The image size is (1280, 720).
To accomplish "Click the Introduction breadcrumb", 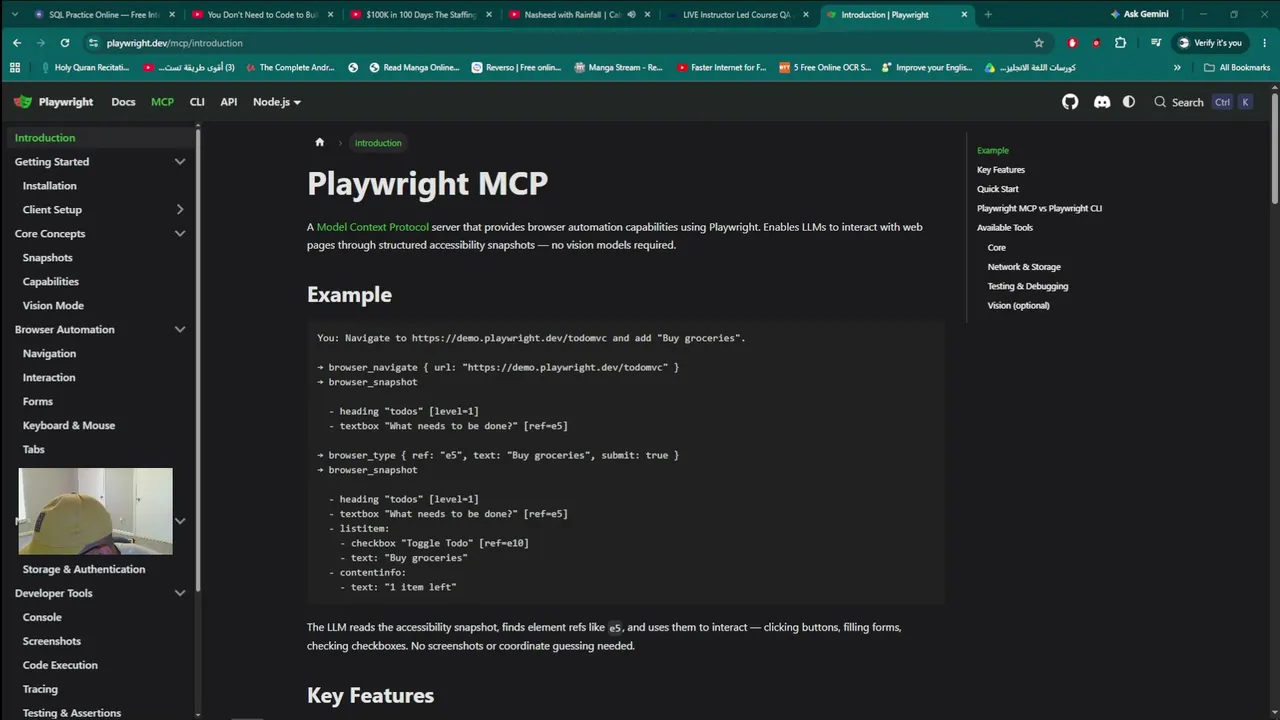I will 378,143.
